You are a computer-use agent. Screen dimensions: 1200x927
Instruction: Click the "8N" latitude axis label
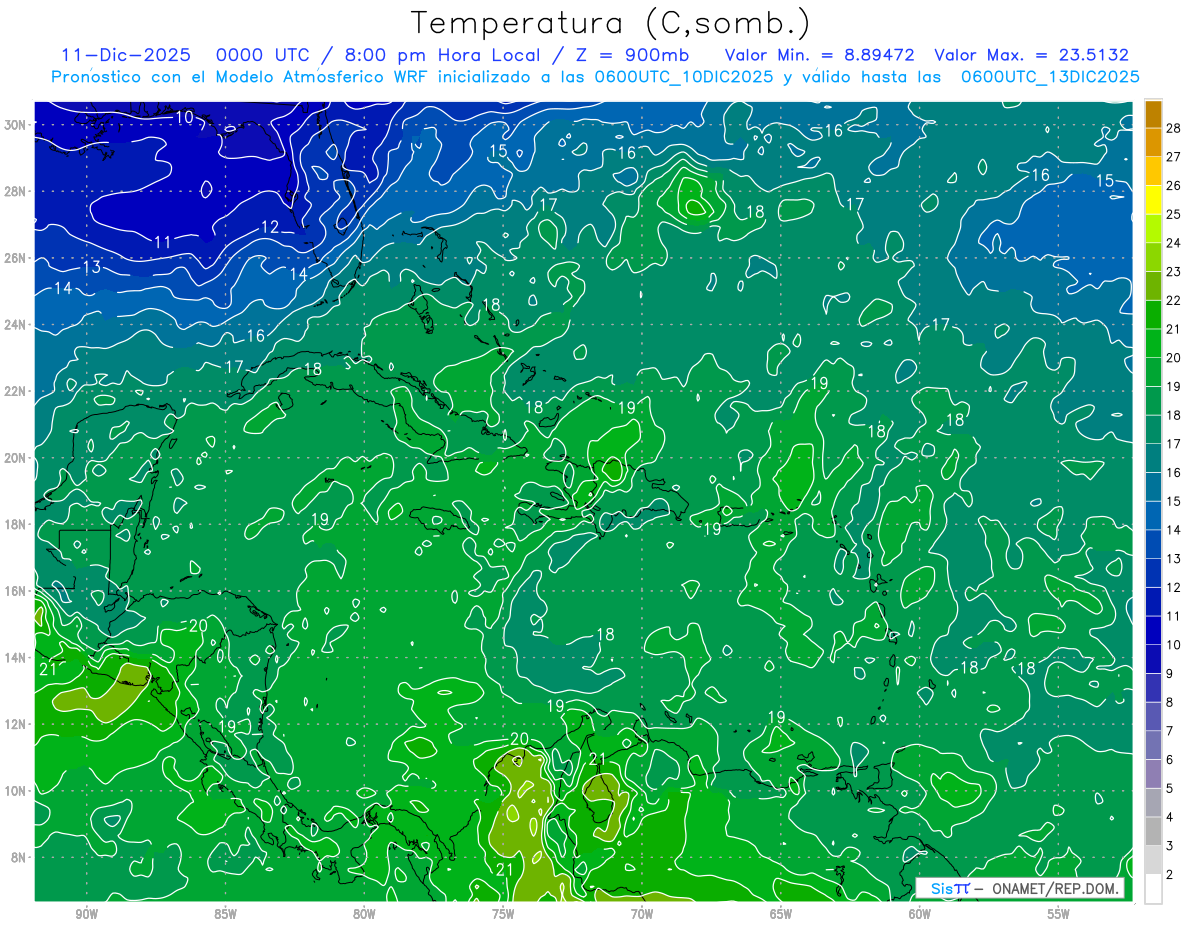19,857
